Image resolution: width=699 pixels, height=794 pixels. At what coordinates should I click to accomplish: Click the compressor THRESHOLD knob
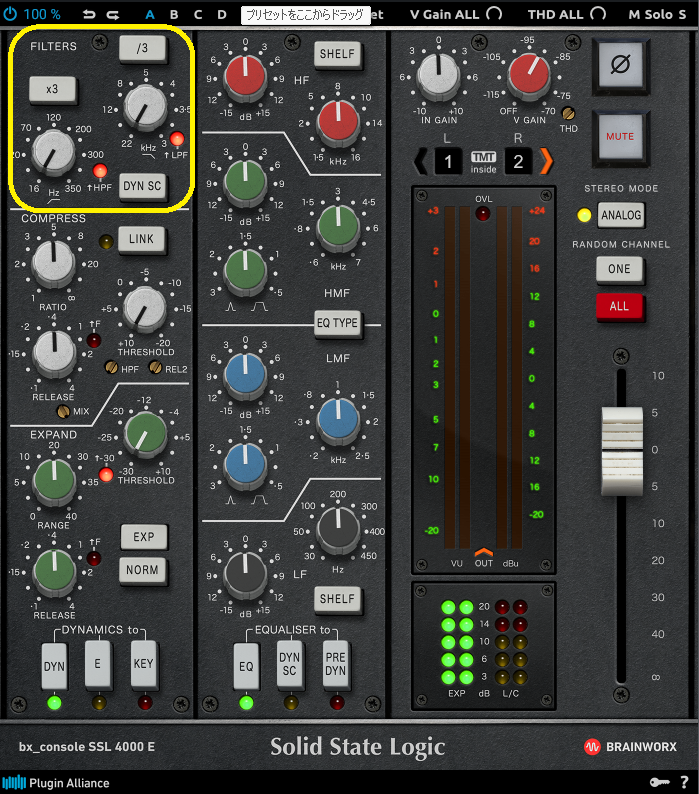[x=145, y=309]
